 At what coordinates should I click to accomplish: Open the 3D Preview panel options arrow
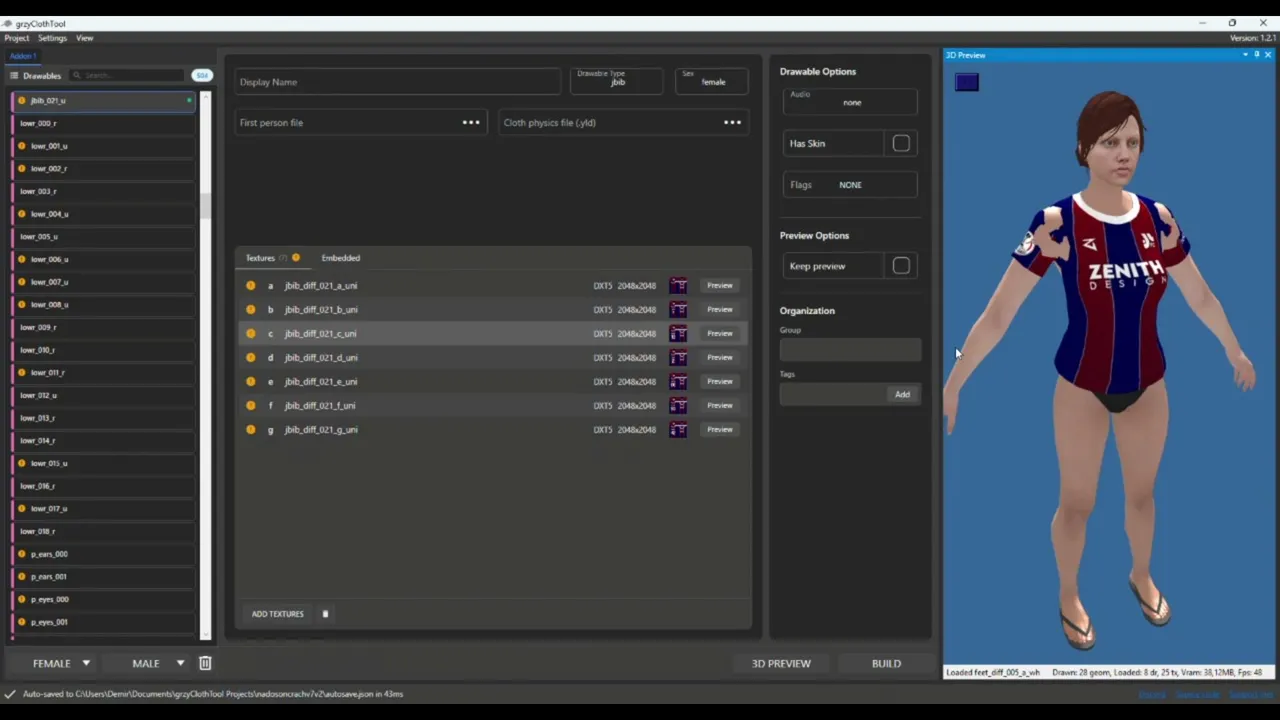[x=1245, y=55]
